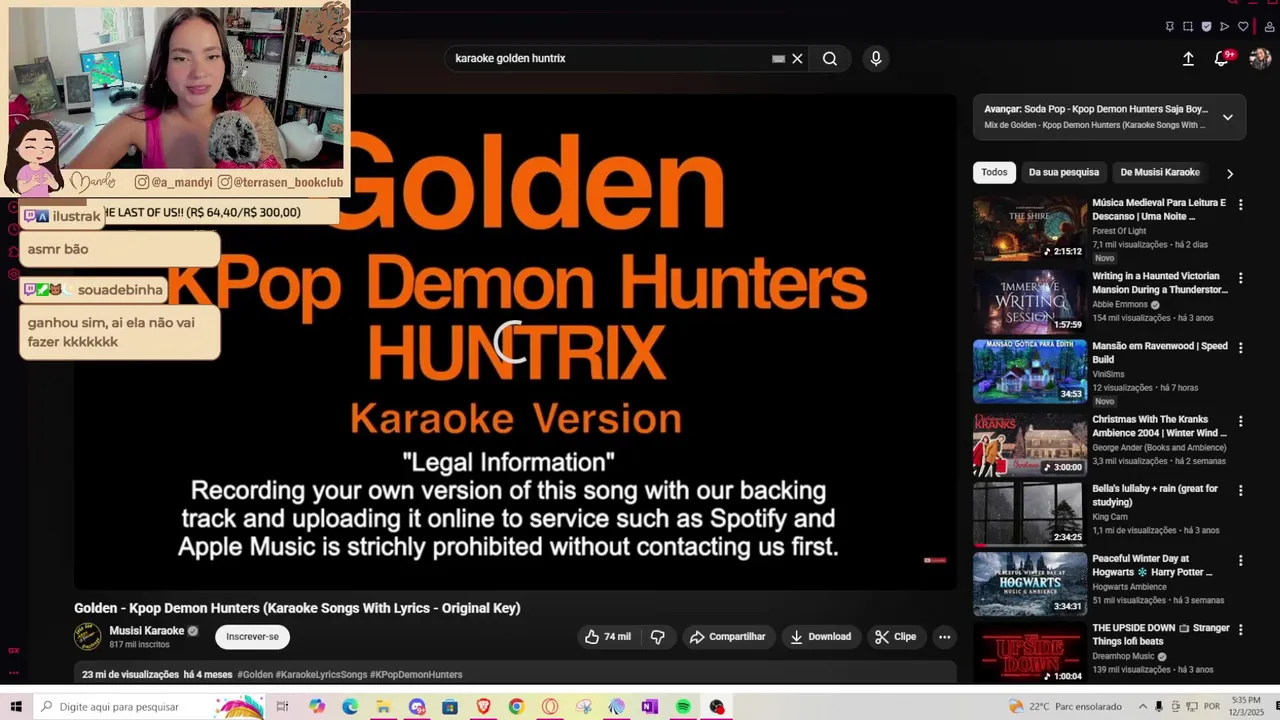This screenshot has width=1280, height=720.
Task: Open the YouTube account avatar menu
Action: [x=1260, y=59]
